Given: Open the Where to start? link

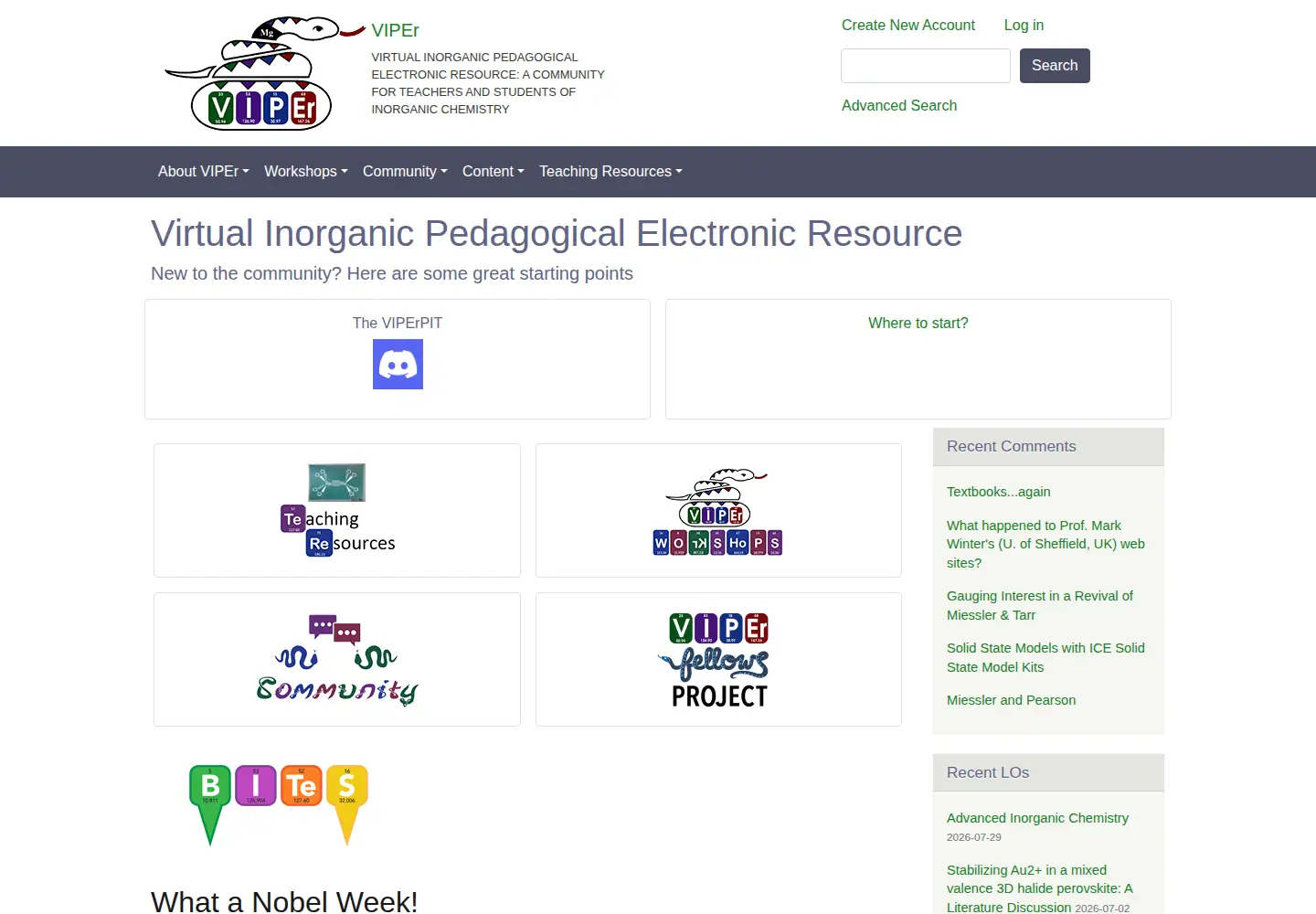Looking at the screenshot, I should (x=918, y=324).
